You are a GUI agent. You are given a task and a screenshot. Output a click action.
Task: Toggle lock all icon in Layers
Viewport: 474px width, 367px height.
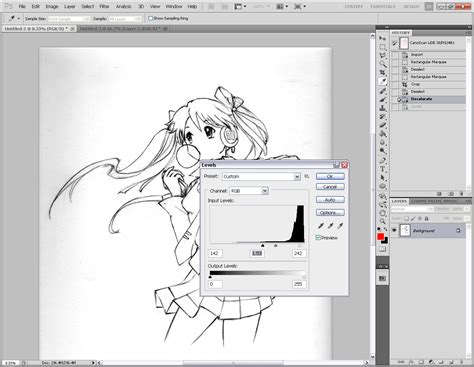pos(427,219)
